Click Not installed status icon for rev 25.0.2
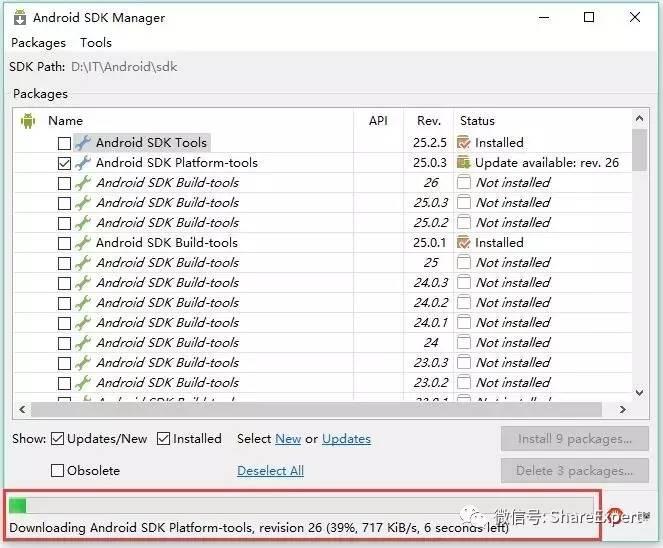Viewport: 663px width, 548px height. coord(464,223)
